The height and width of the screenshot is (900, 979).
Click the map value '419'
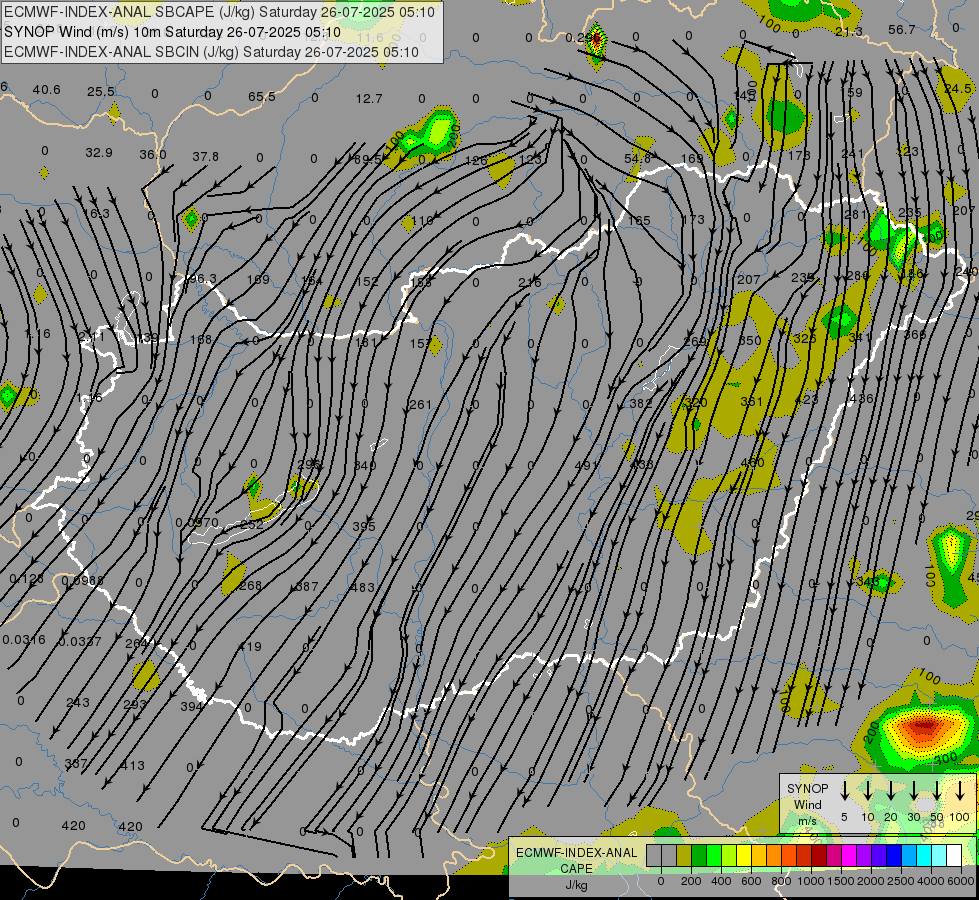click(x=250, y=646)
